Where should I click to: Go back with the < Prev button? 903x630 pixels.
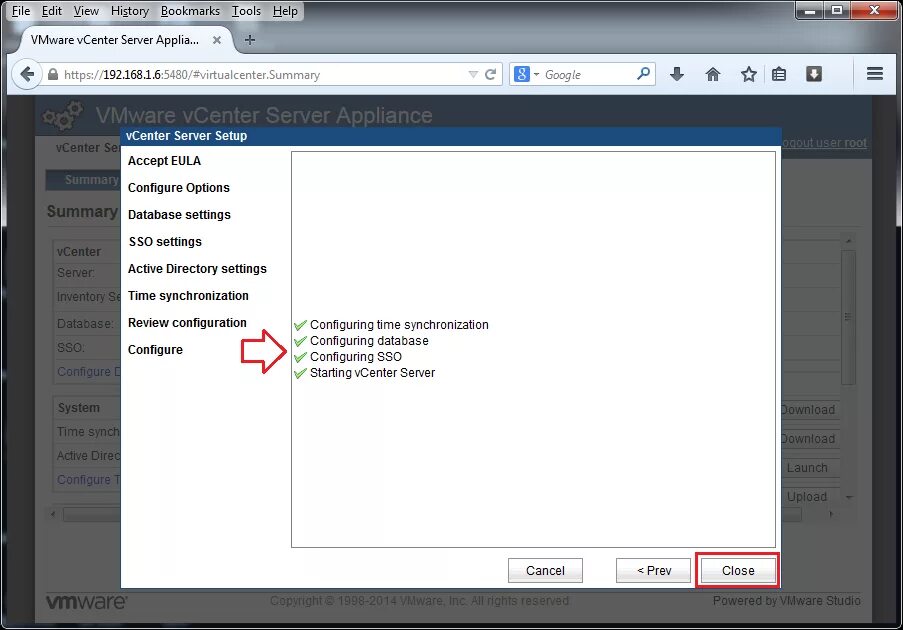coord(653,570)
